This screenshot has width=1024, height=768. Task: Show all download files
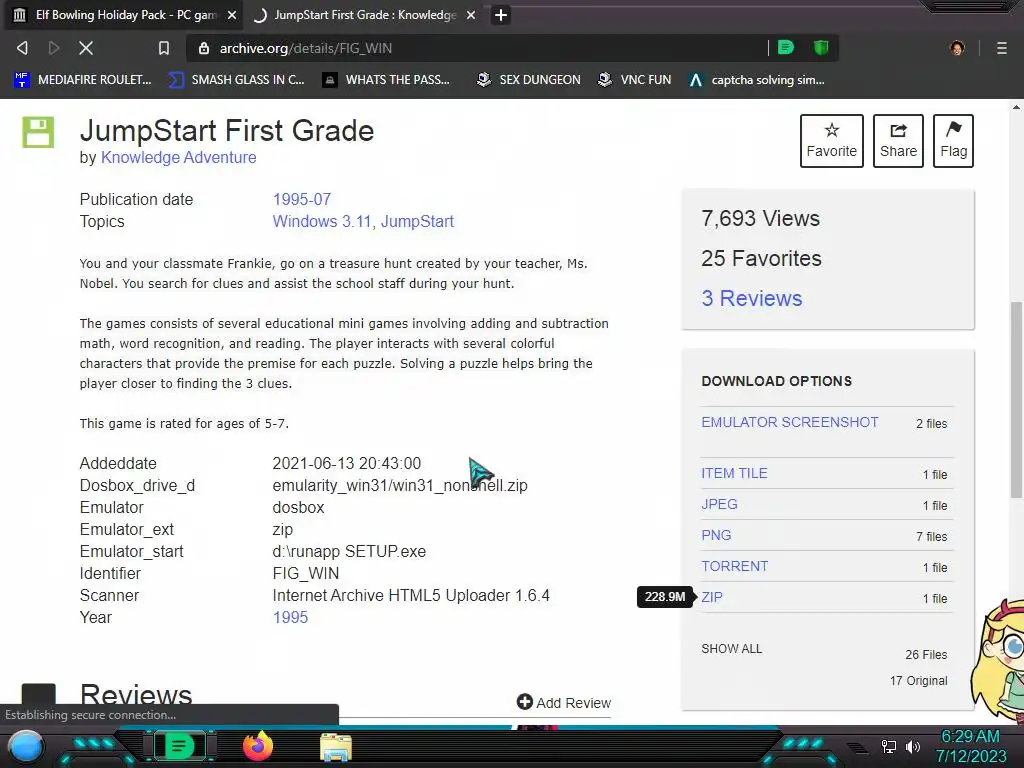(731, 648)
